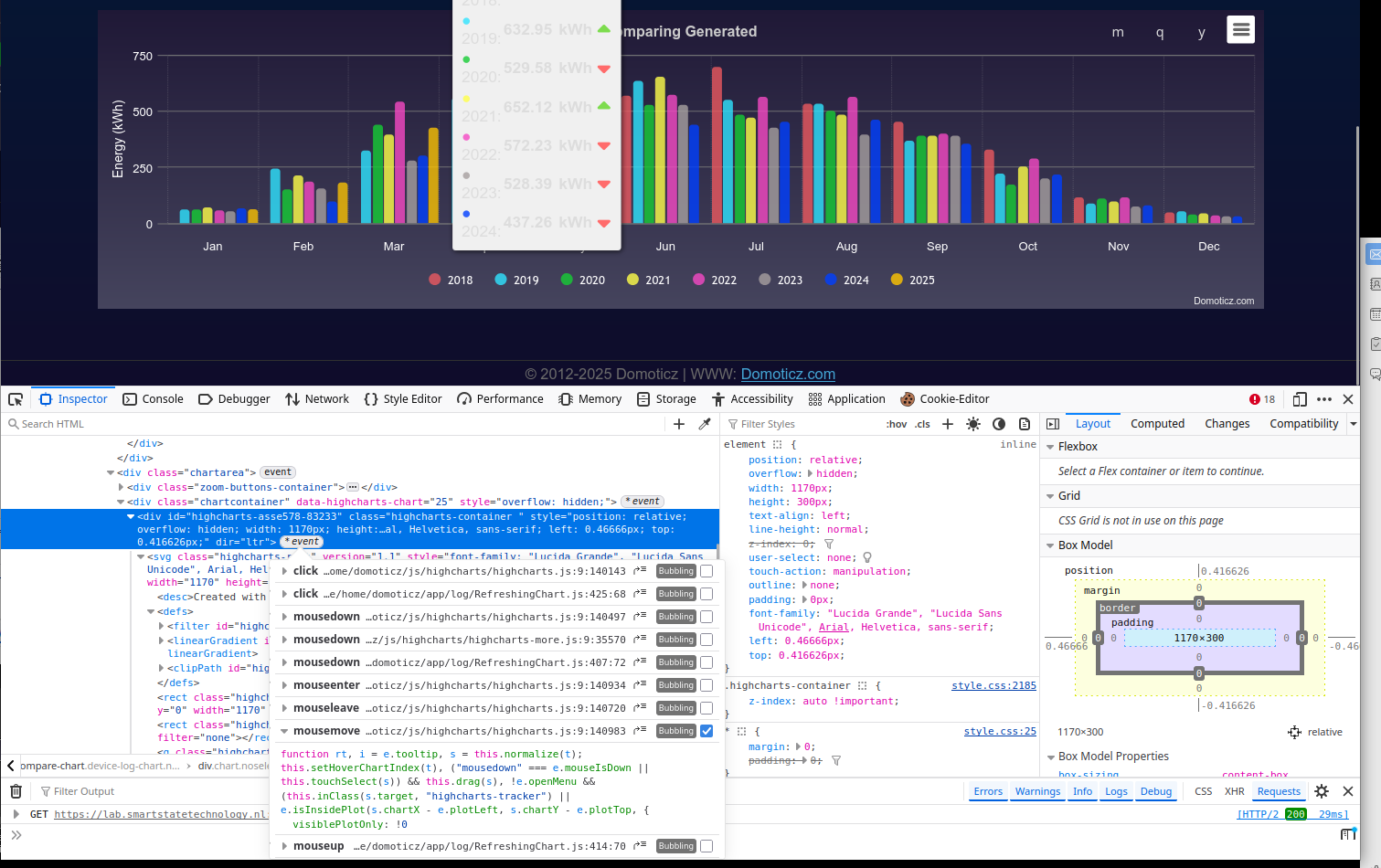The width and height of the screenshot is (1381, 868).
Task: Open Style Editor tab
Action: point(403,399)
